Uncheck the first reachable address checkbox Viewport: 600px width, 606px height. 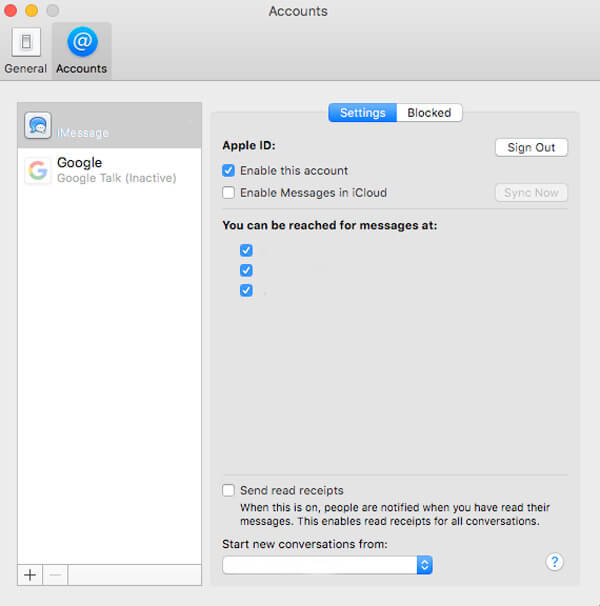(x=246, y=250)
